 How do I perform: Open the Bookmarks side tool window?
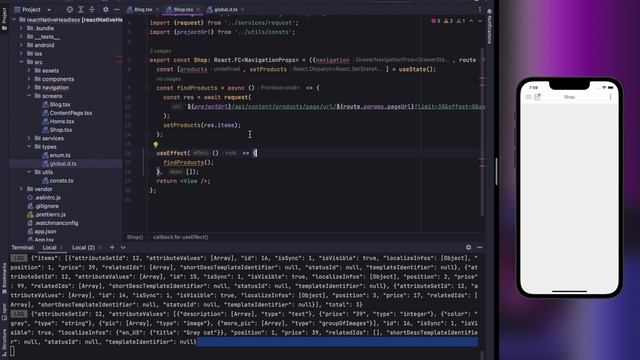coord(4,279)
